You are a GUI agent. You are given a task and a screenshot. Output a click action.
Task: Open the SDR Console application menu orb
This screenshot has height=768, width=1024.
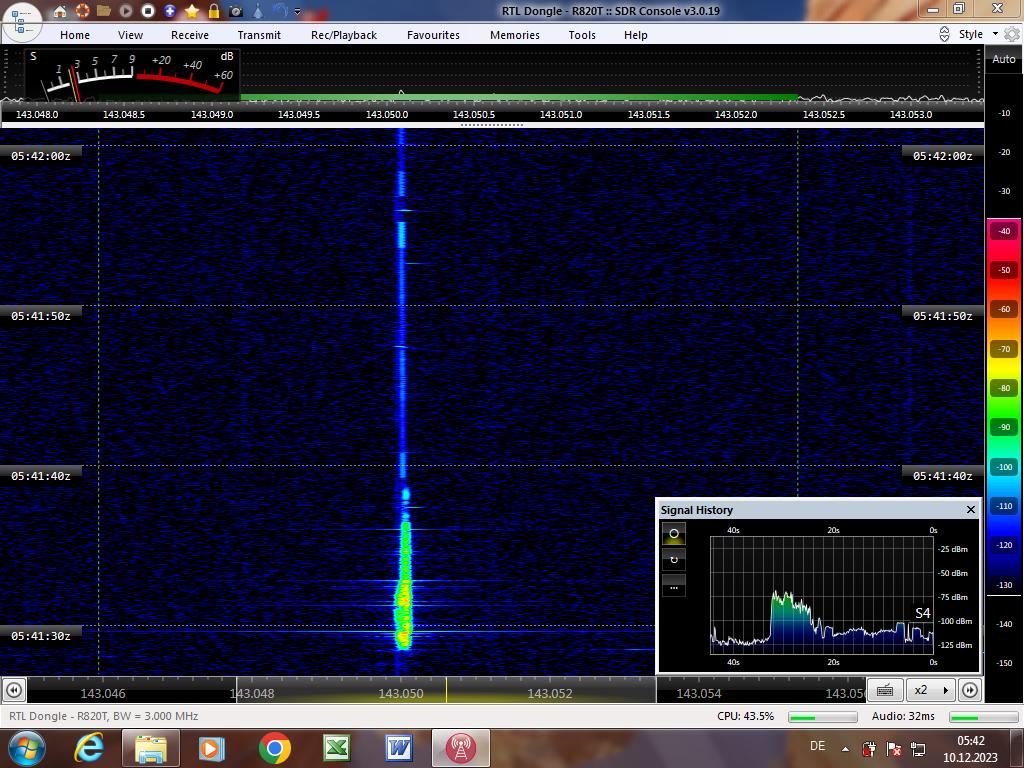[22, 21]
